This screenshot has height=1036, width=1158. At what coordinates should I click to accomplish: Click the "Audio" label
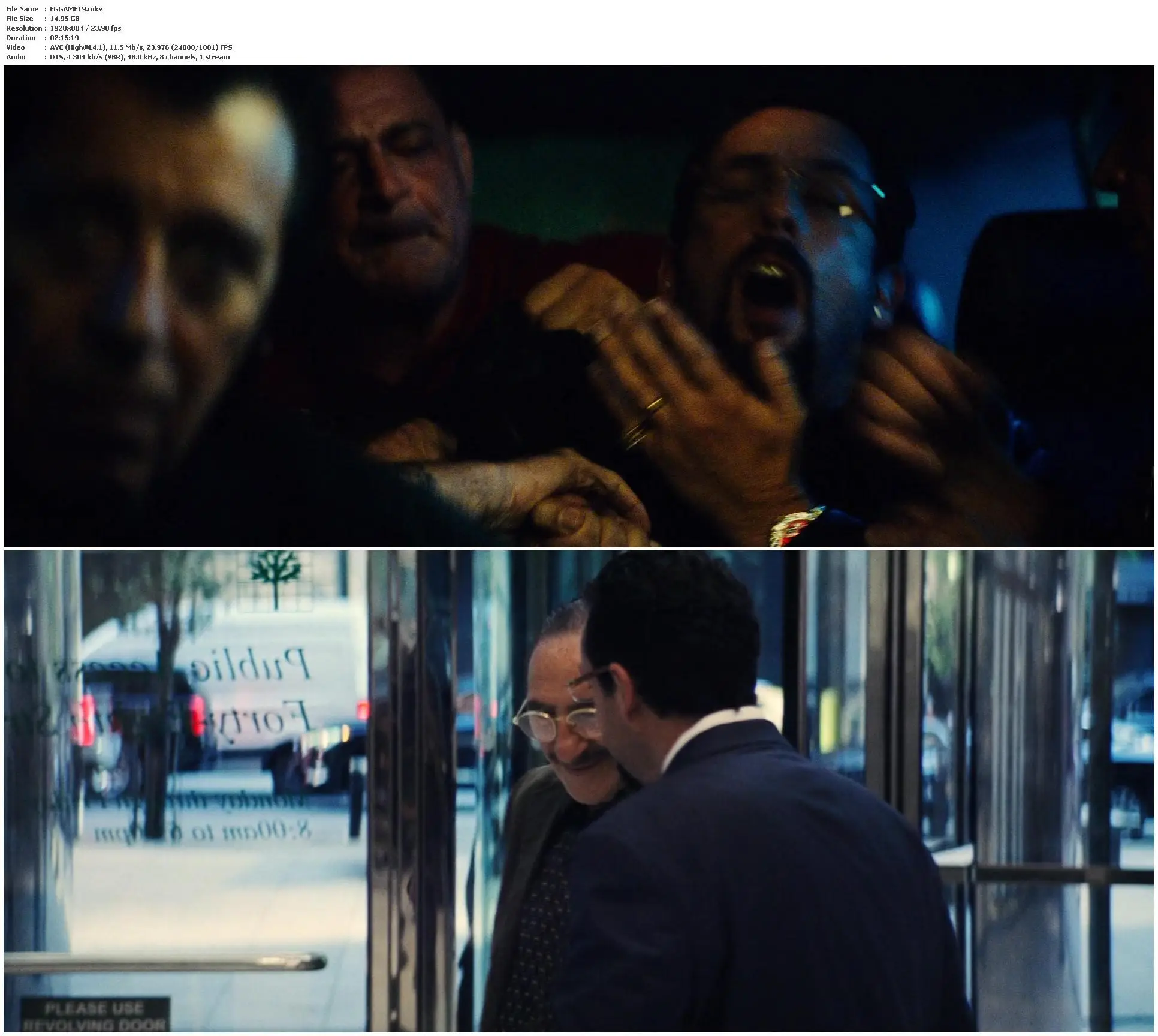click(16, 57)
